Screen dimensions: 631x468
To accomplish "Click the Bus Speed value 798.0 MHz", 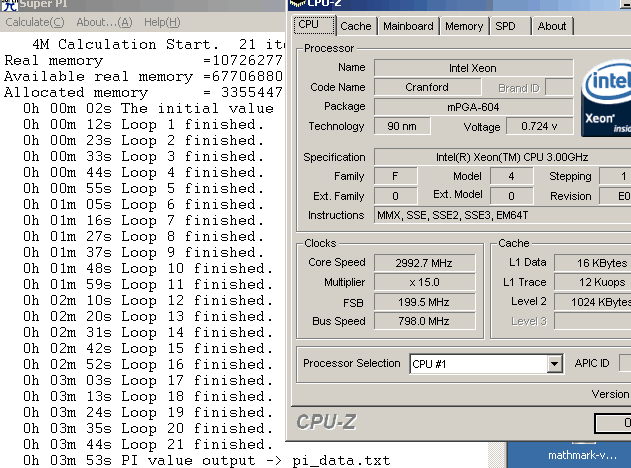I will 425,322.
